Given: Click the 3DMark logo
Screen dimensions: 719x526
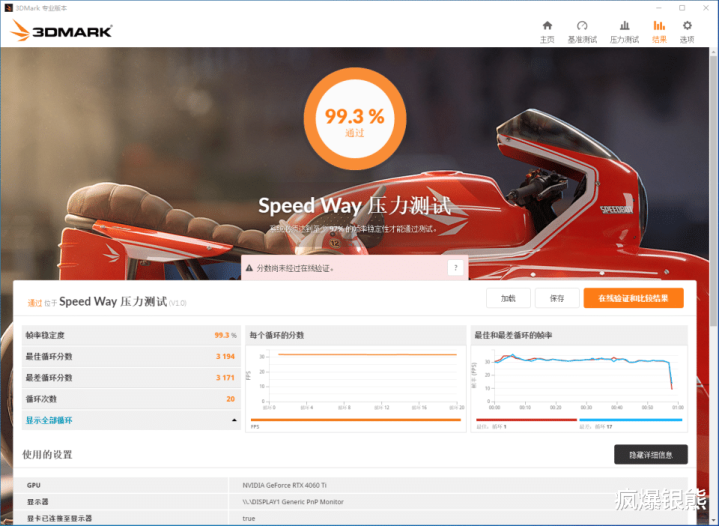Looking at the screenshot, I should point(61,31).
